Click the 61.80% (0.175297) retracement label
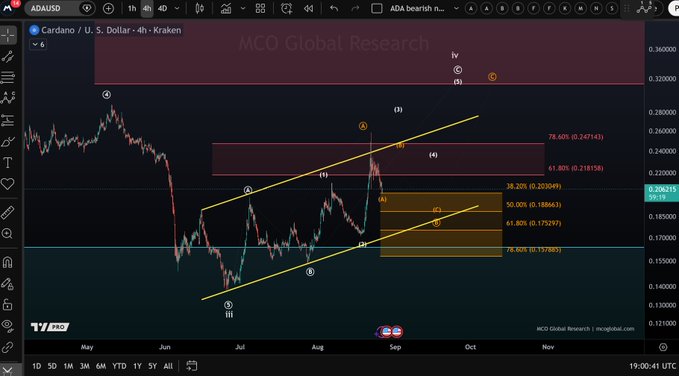Screen dimensions: 679x376 [x=534, y=223]
